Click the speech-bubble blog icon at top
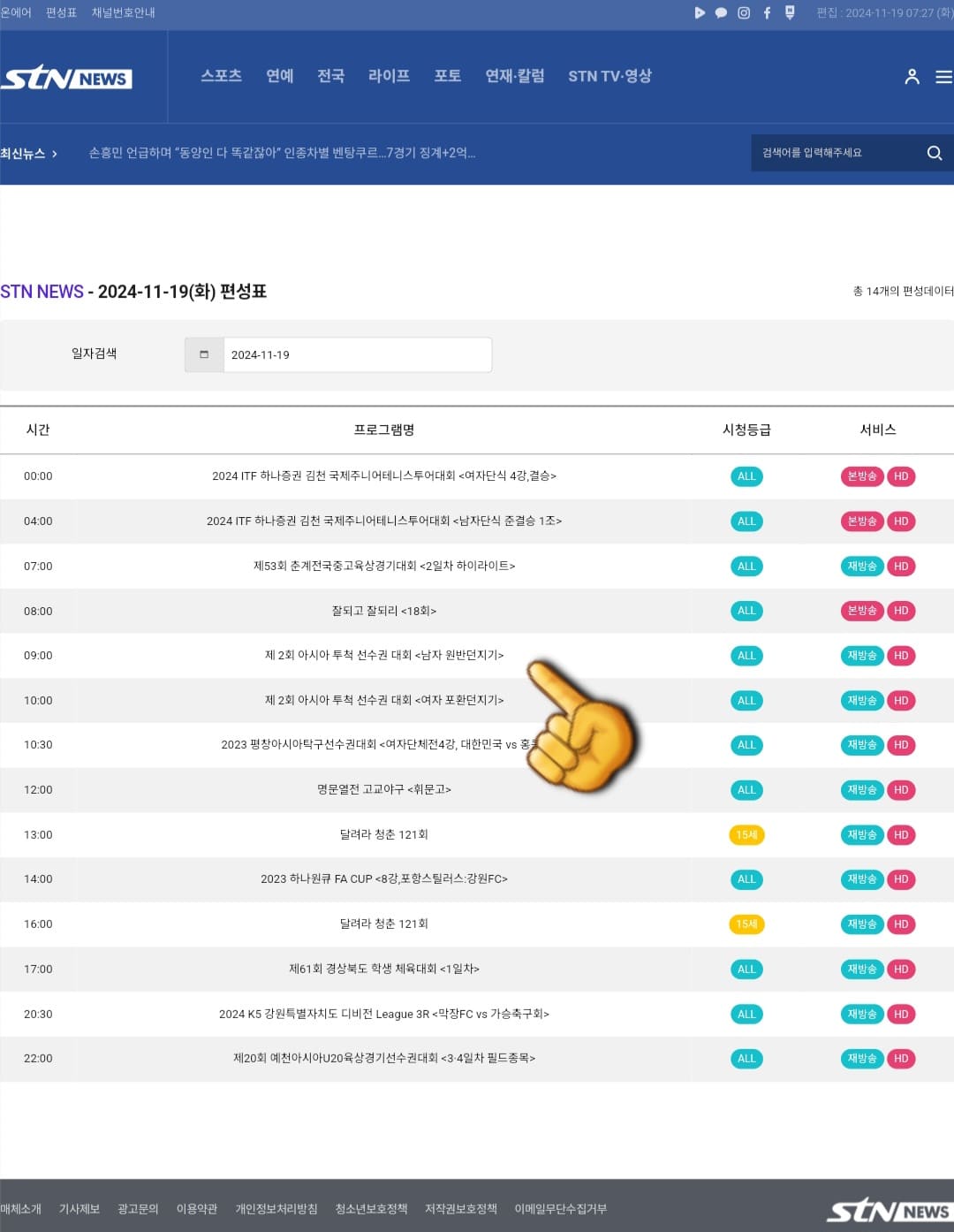 tap(721, 12)
